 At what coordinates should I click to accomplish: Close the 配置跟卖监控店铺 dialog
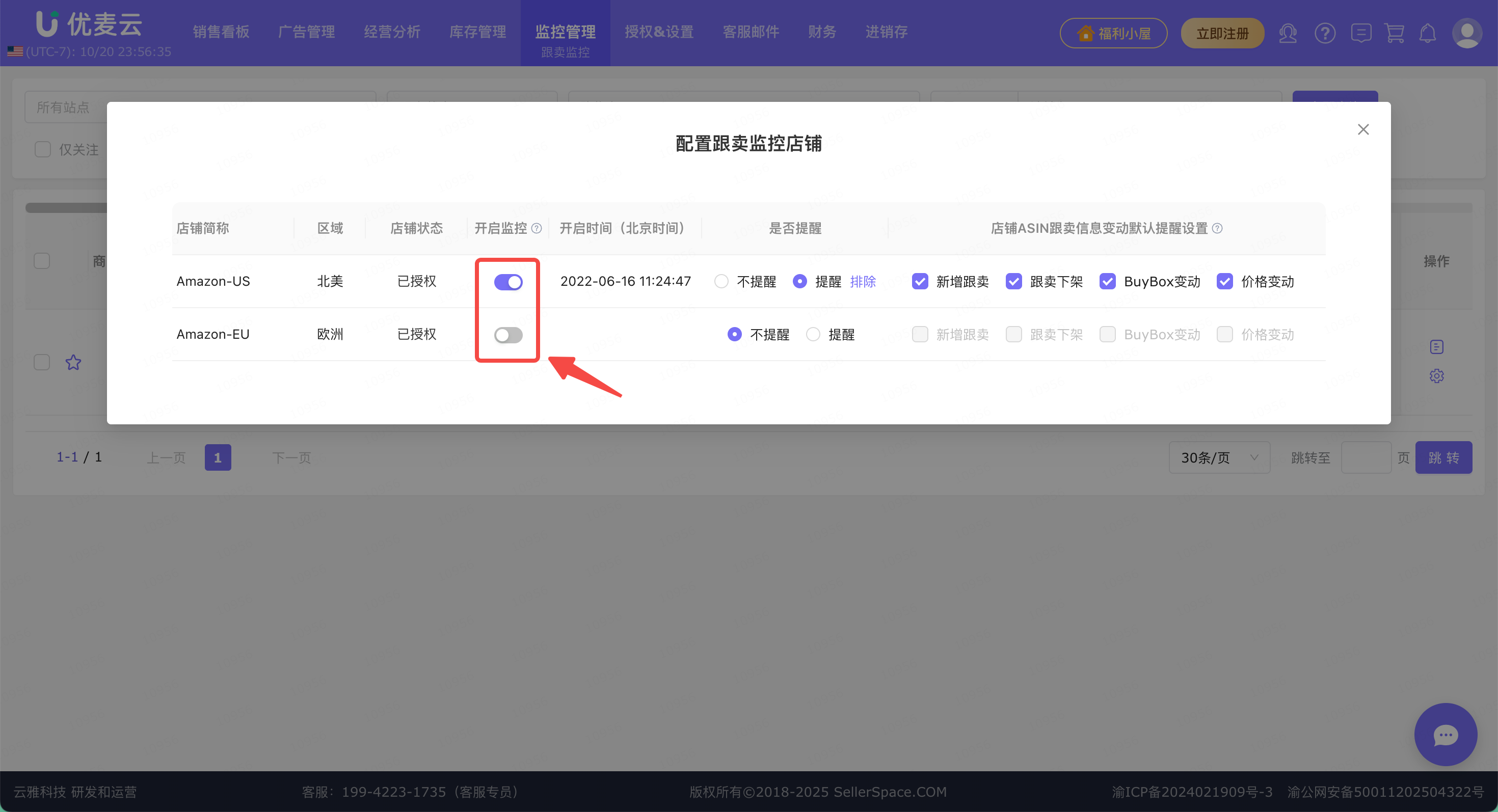click(1363, 129)
